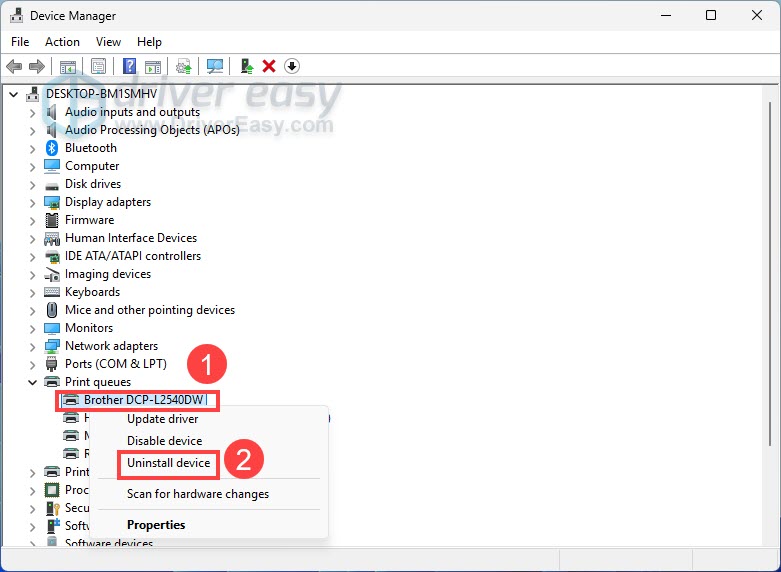Click the Network adapters category icon
This screenshot has width=781, height=572.
tap(52, 346)
